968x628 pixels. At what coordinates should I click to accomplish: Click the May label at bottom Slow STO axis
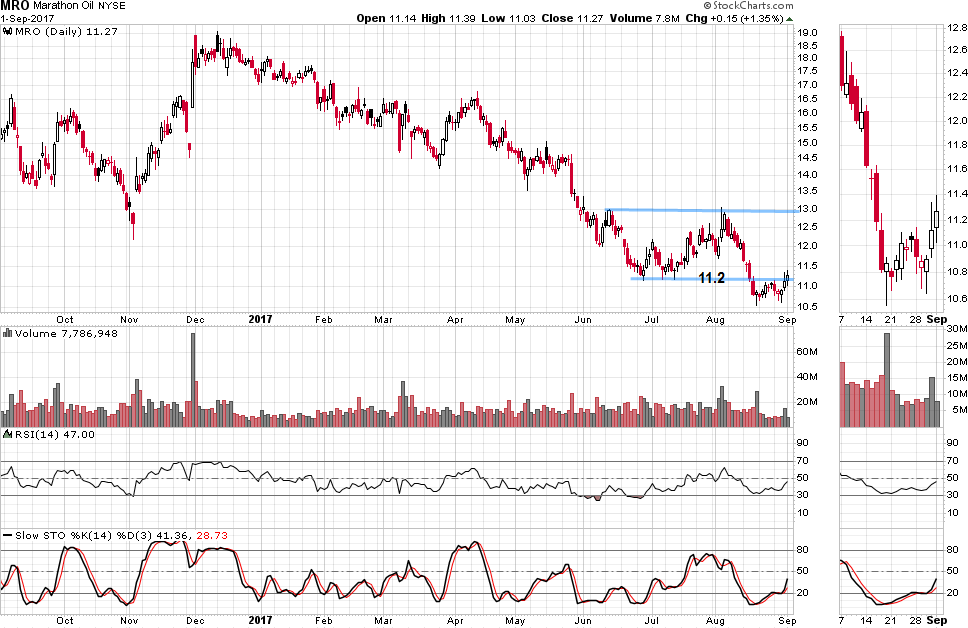(x=515, y=620)
